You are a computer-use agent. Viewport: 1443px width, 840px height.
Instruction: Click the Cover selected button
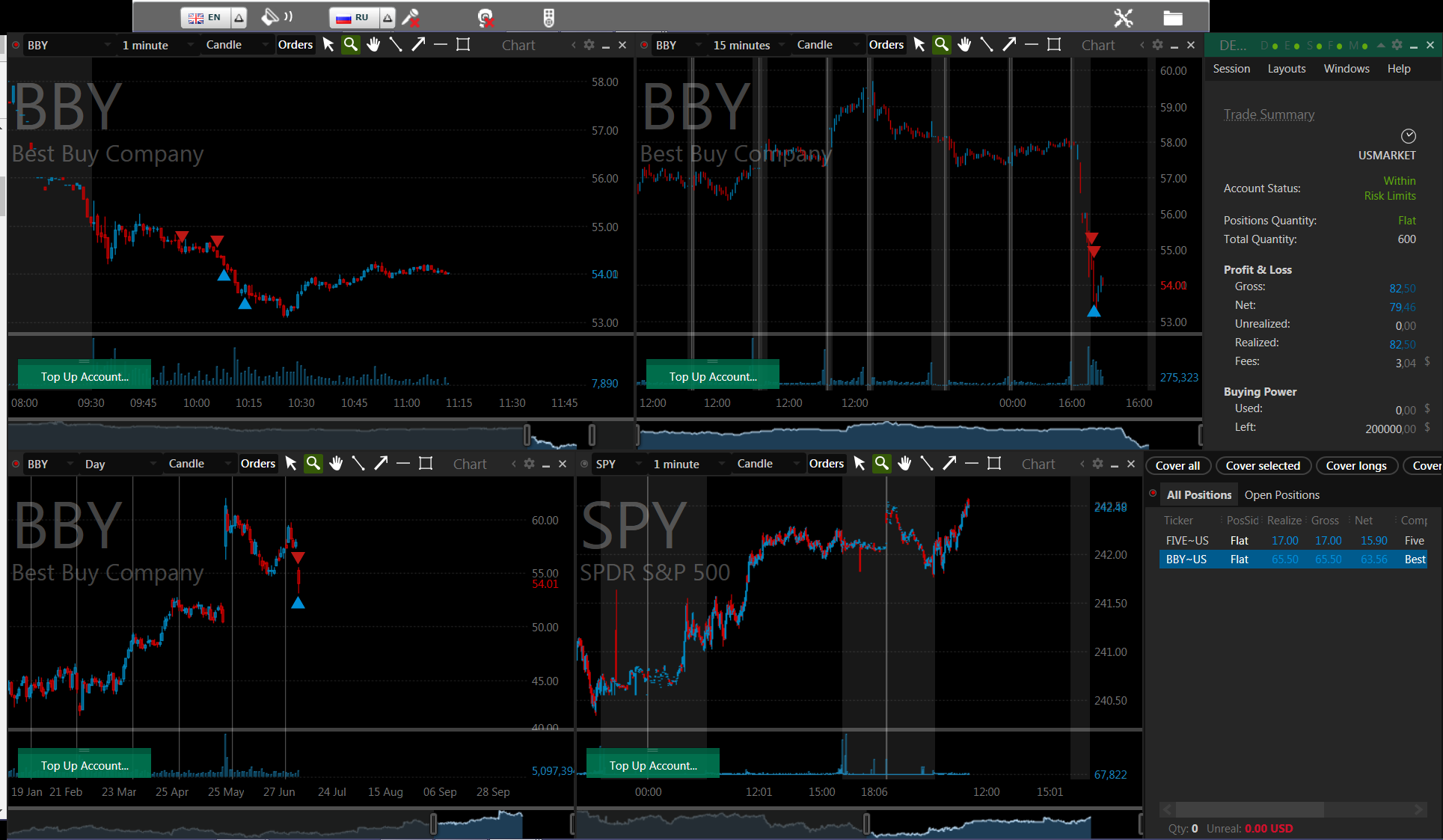[x=1263, y=466]
